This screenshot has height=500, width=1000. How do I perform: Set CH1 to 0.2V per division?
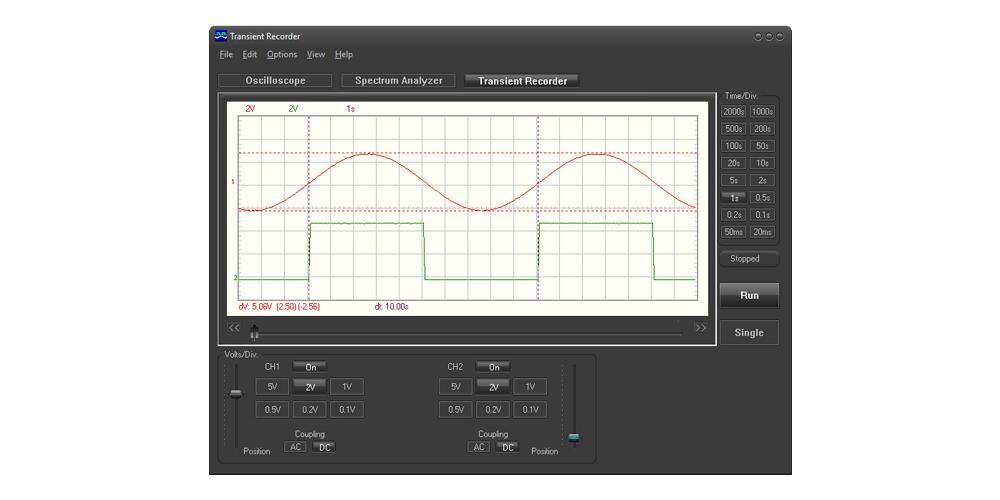310,410
